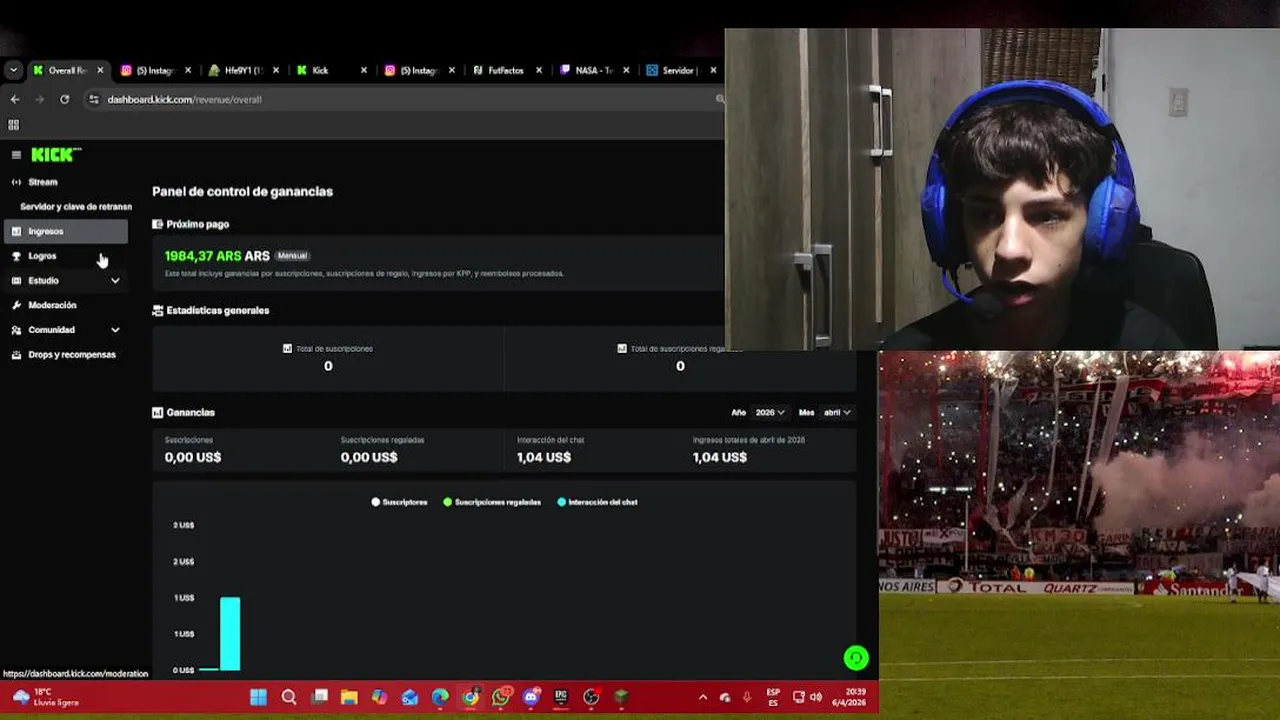Screen dimensions: 1280x720
Task: Open the browser apps grid icon
Action: 14,125
